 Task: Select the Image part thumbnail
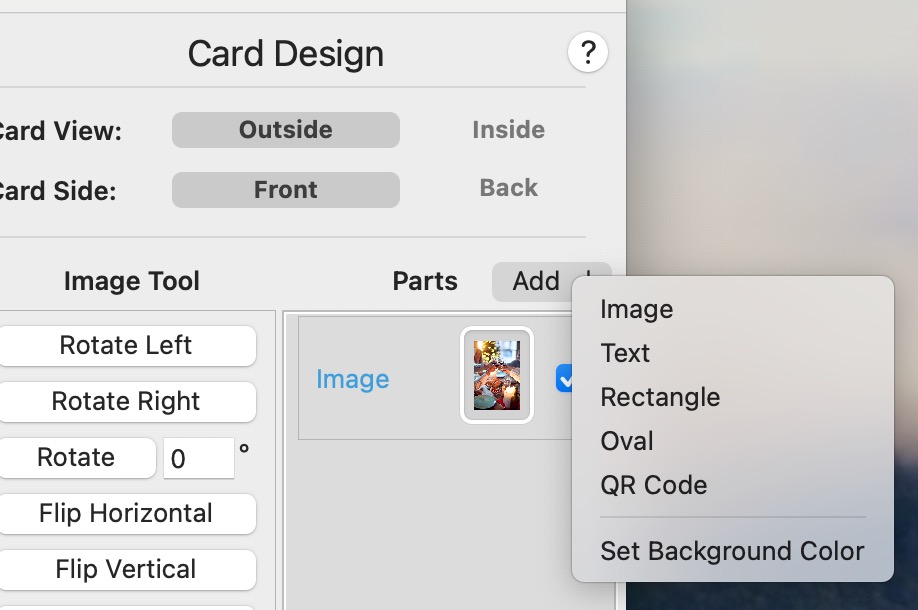(x=497, y=375)
